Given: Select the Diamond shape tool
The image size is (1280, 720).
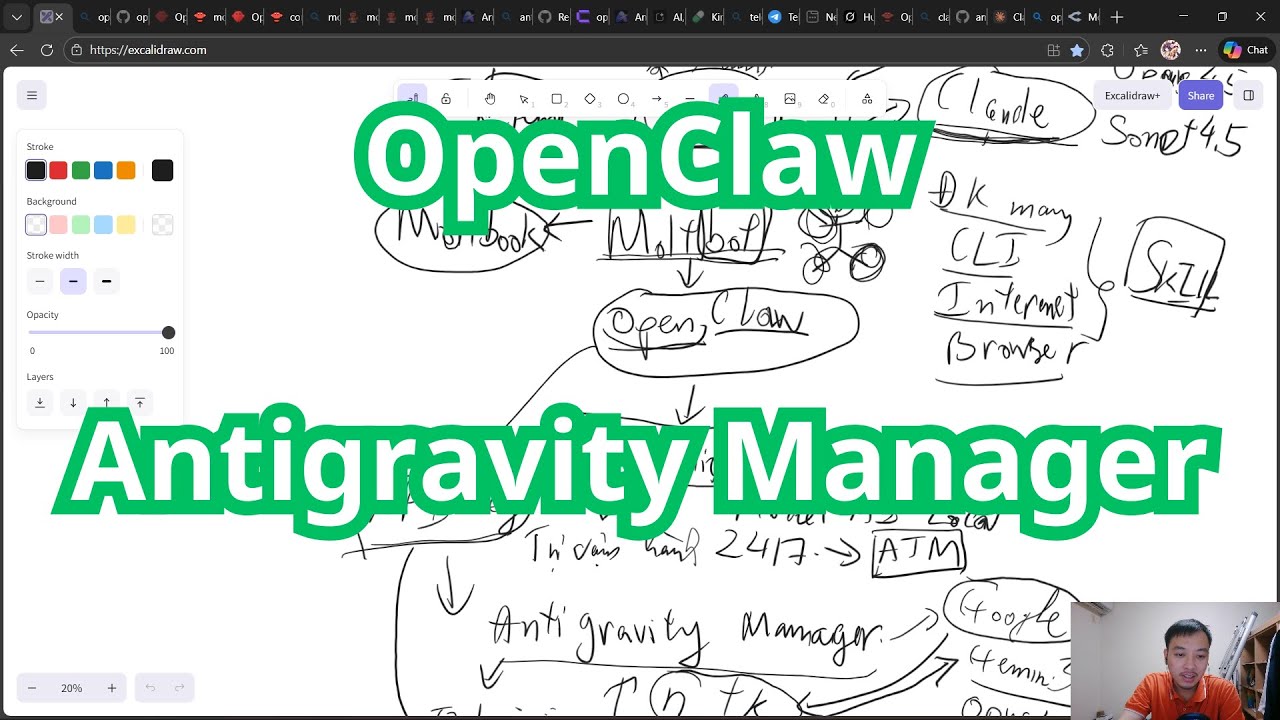Looking at the screenshot, I should (590, 99).
